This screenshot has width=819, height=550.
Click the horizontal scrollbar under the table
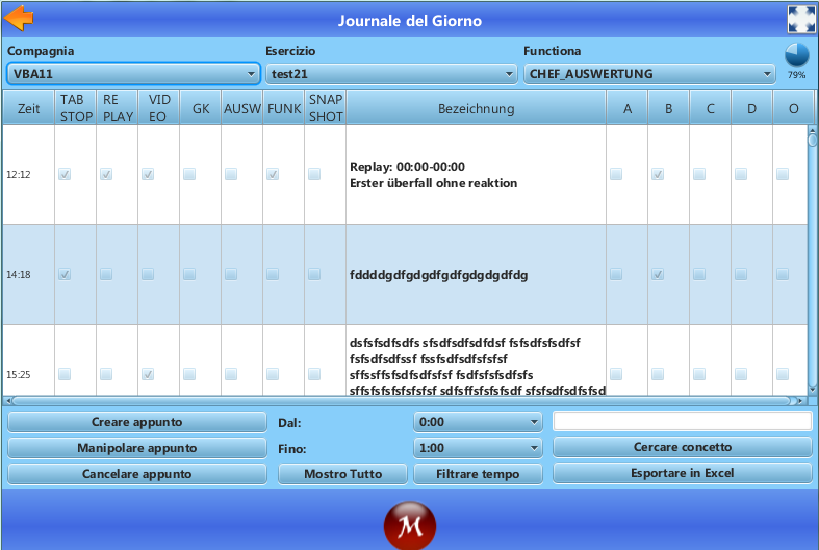click(x=400, y=400)
